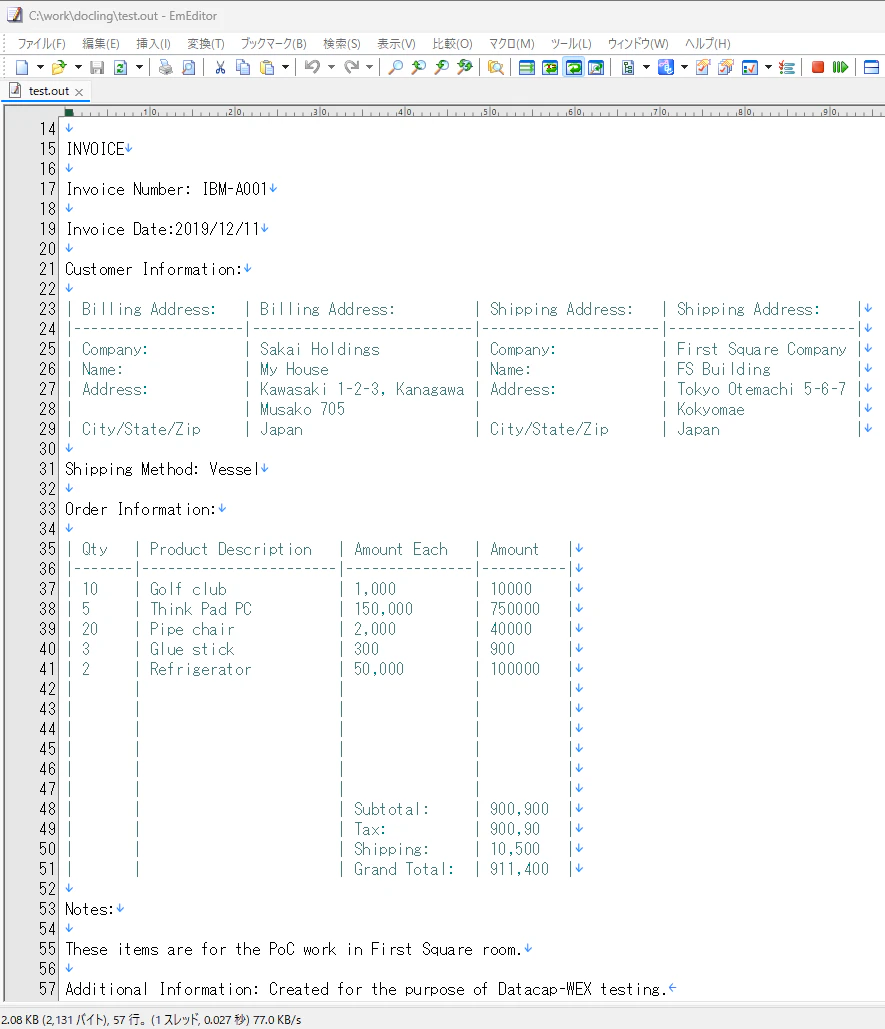Image resolution: width=885 pixels, height=1029 pixels.
Task: Expand the Redo history dropdown arrow
Action: tap(369, 67)
